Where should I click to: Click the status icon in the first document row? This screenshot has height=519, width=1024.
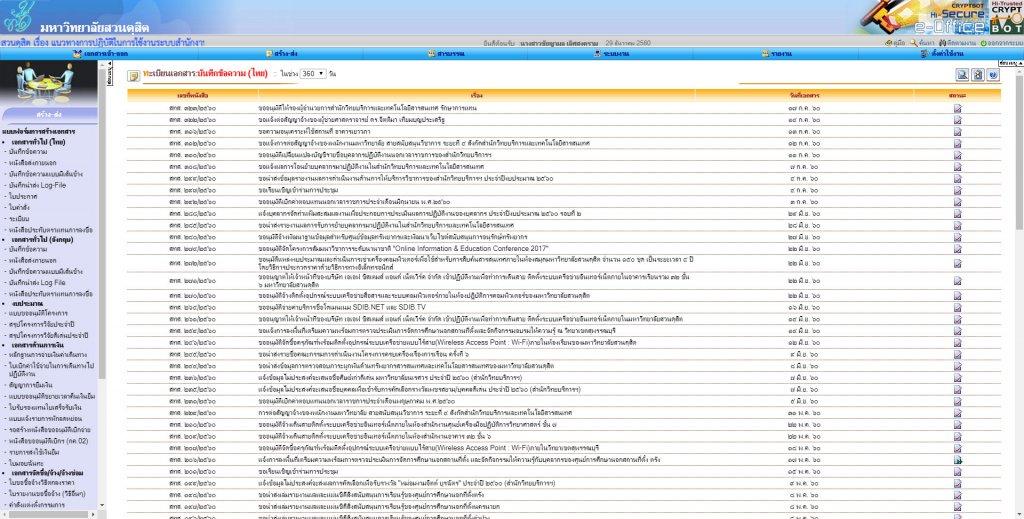point(957,106)
